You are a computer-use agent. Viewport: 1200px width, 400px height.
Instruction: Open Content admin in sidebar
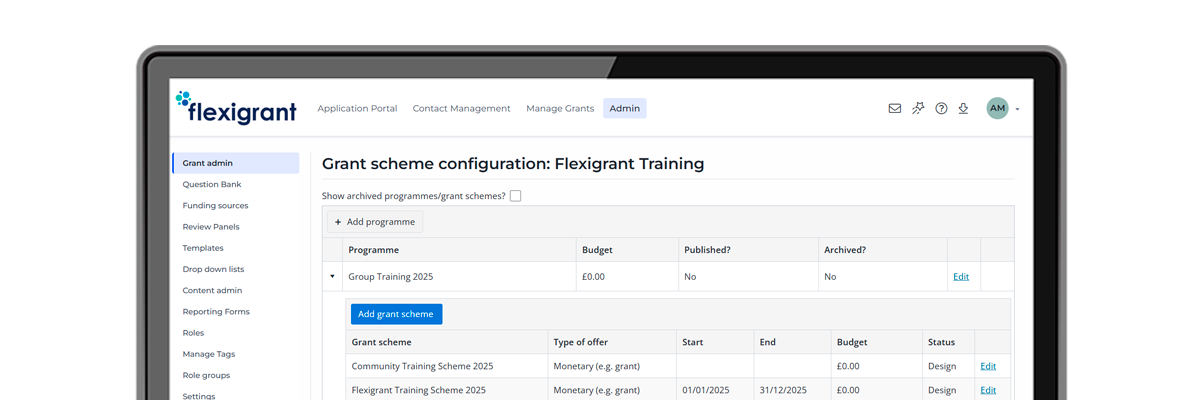point(212,290)
